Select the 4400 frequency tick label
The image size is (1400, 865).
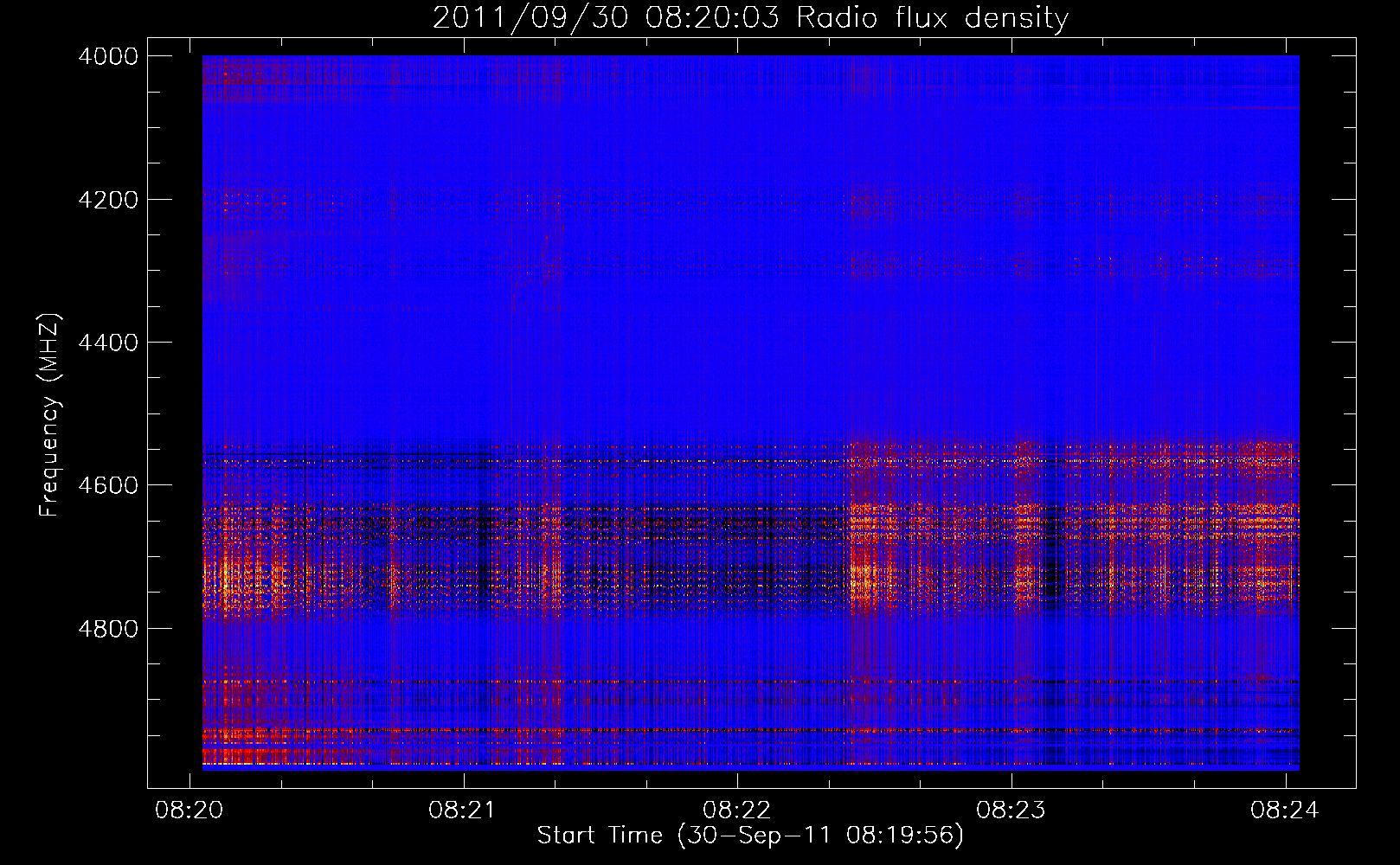click(x=108, y=343)
